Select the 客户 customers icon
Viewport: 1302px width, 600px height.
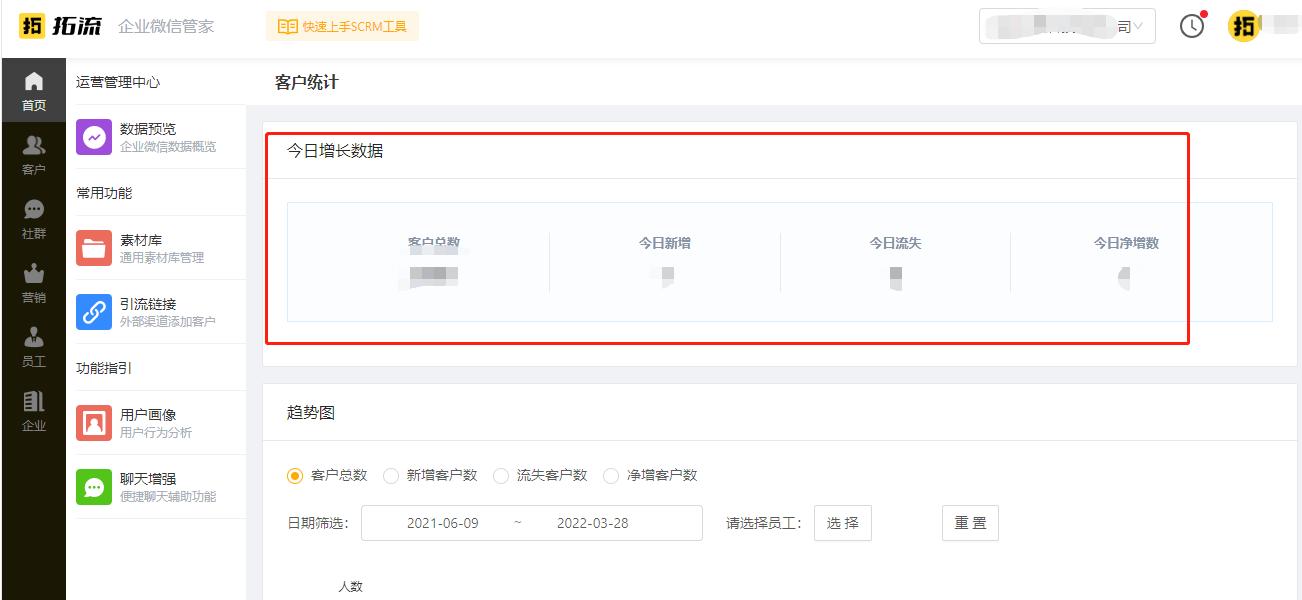click(33, 145)
